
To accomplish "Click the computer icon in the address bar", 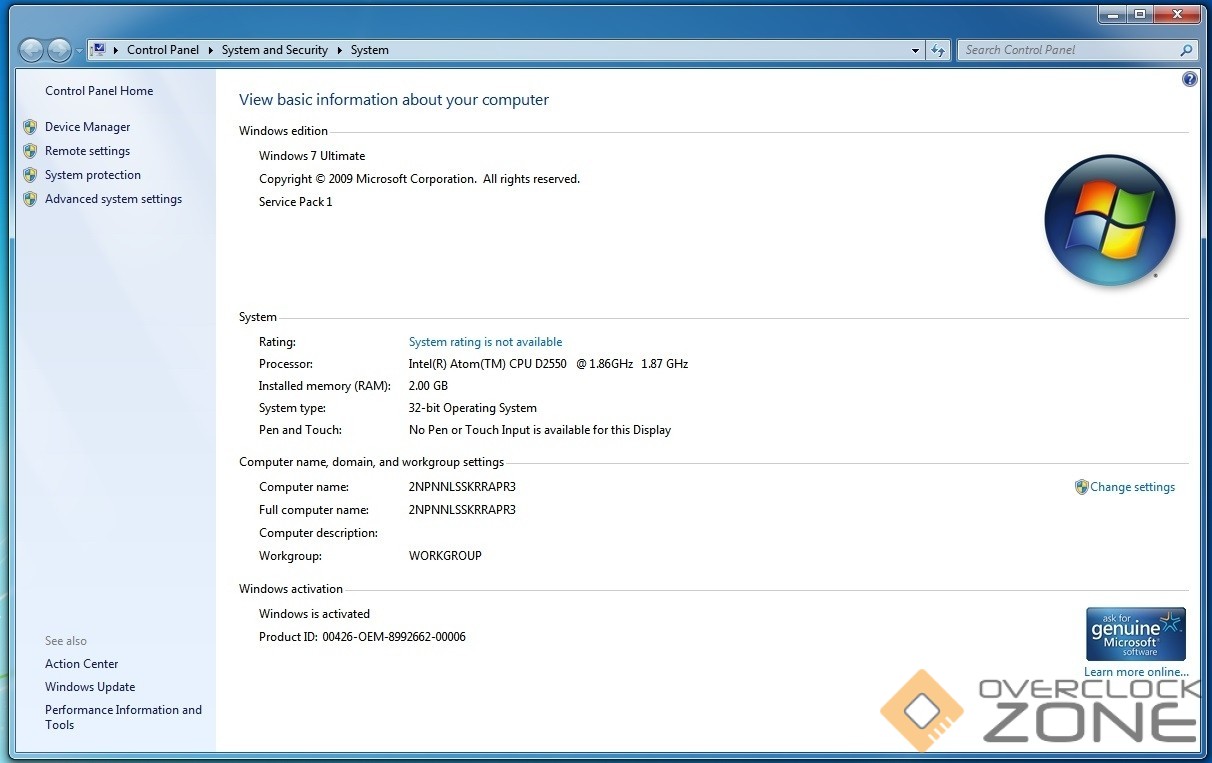I will [x=99, y=50].
